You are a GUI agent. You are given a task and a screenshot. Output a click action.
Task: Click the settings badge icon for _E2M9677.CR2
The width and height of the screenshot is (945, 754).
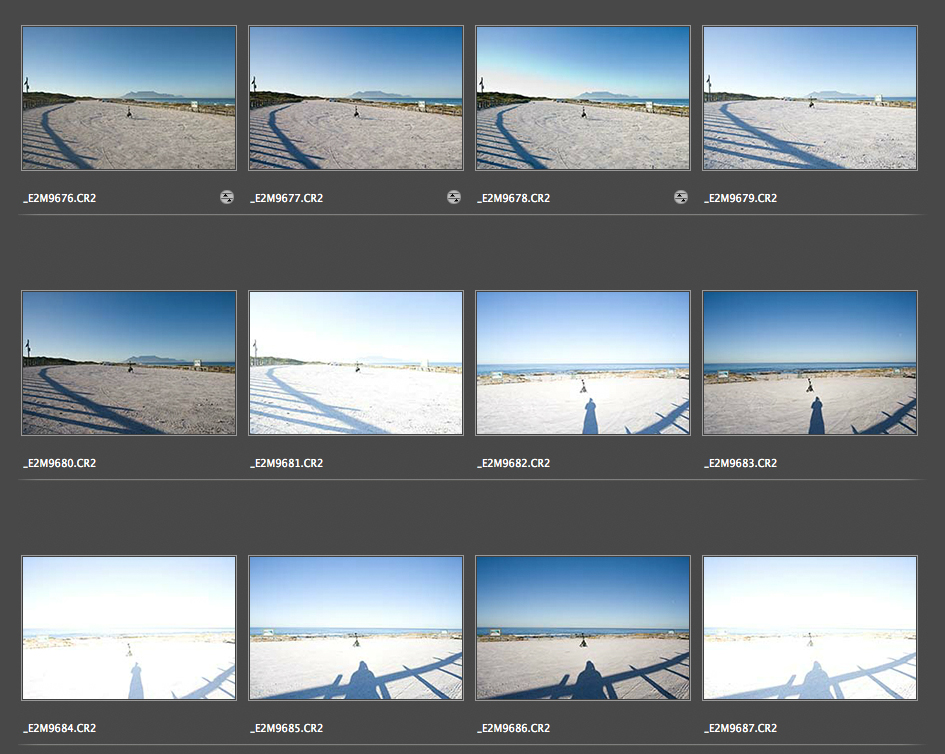[454, 198]
